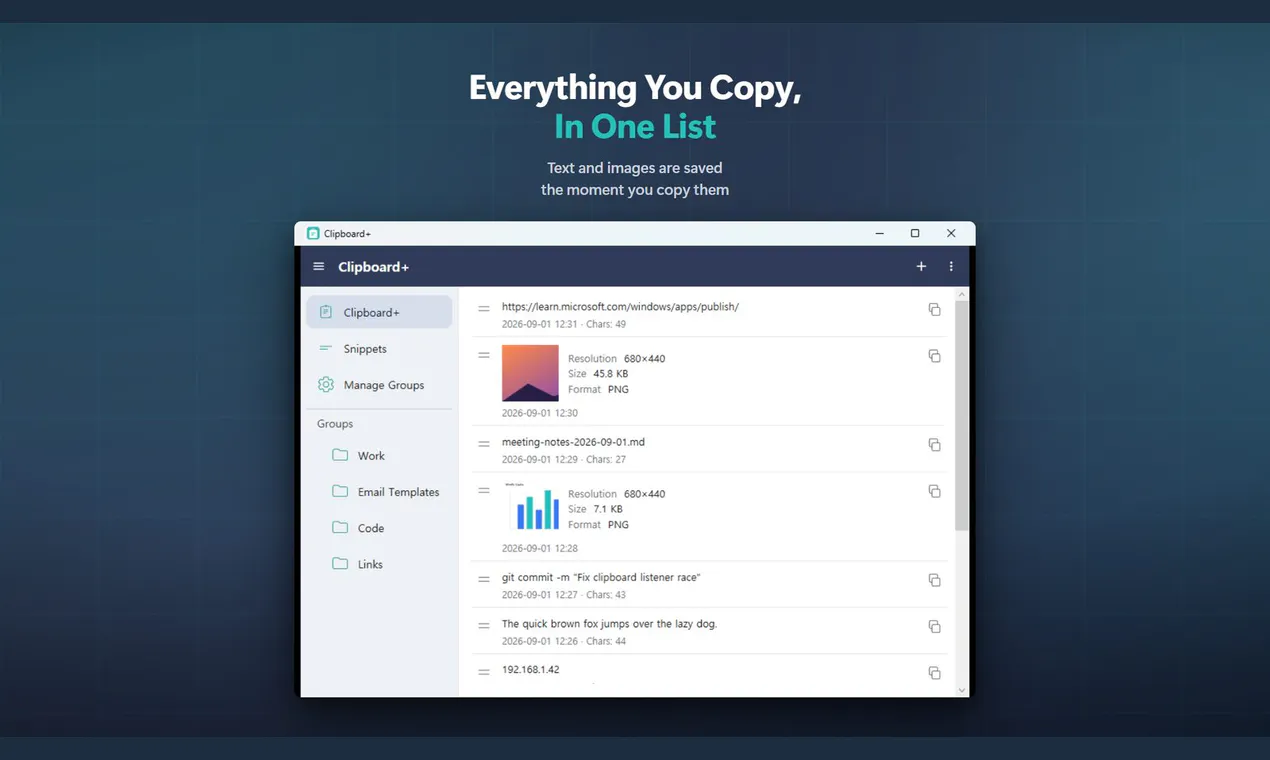Viewport: 1270px width, 760px height.
Task: Copy the 45.8 KB image entry
Action: 934,356
